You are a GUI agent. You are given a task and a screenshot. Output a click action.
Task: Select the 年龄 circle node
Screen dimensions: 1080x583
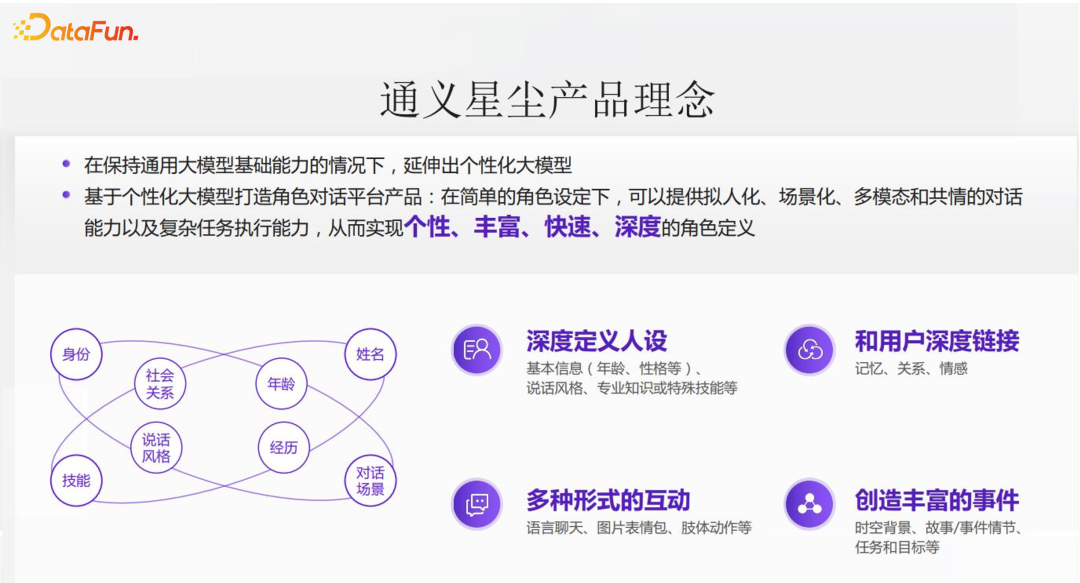point(282,384)
